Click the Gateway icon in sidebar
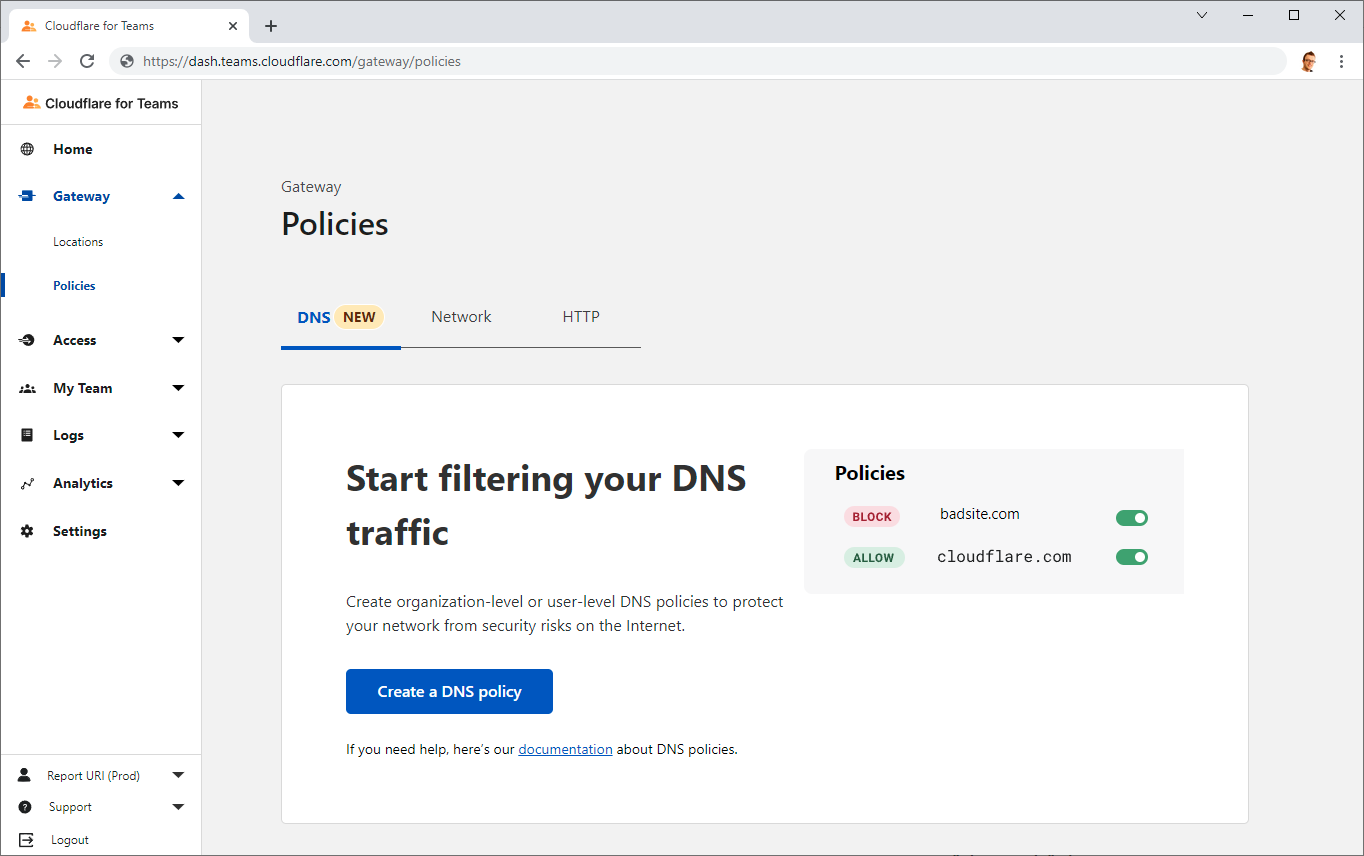Screen dimensions: 1364x856 [27, 197]
